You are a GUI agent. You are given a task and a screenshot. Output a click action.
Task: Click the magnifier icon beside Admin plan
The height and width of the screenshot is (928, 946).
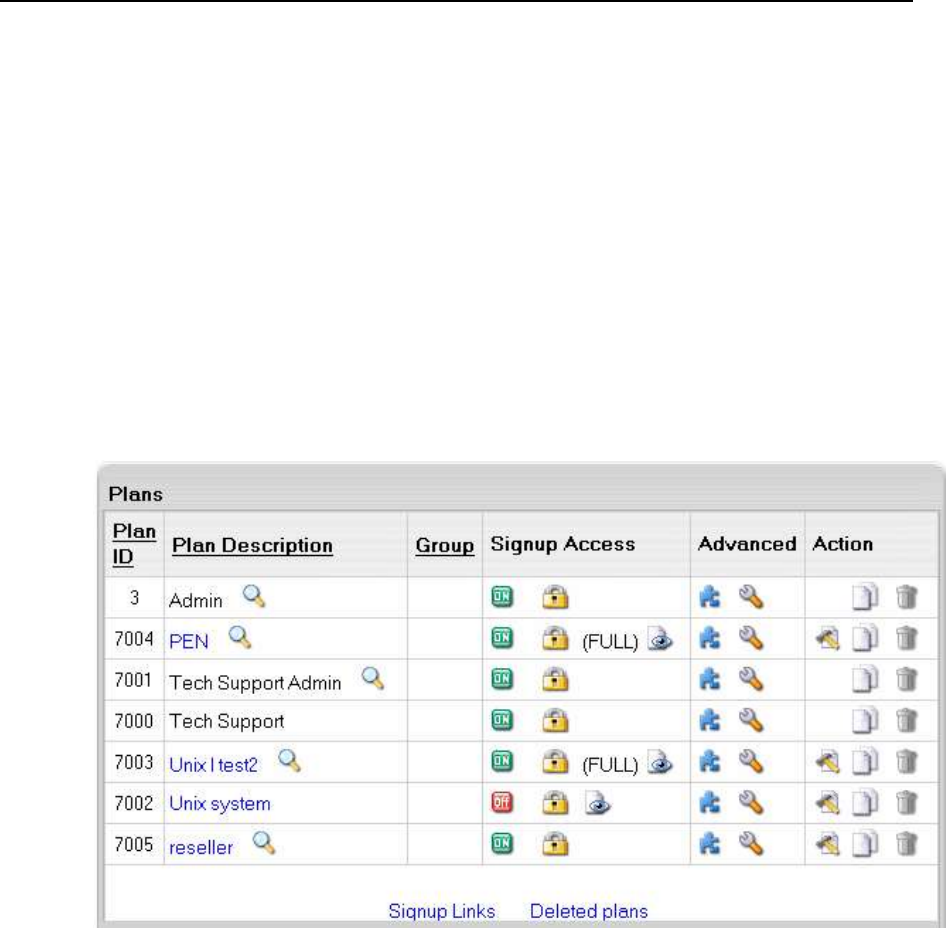point(254,597)
